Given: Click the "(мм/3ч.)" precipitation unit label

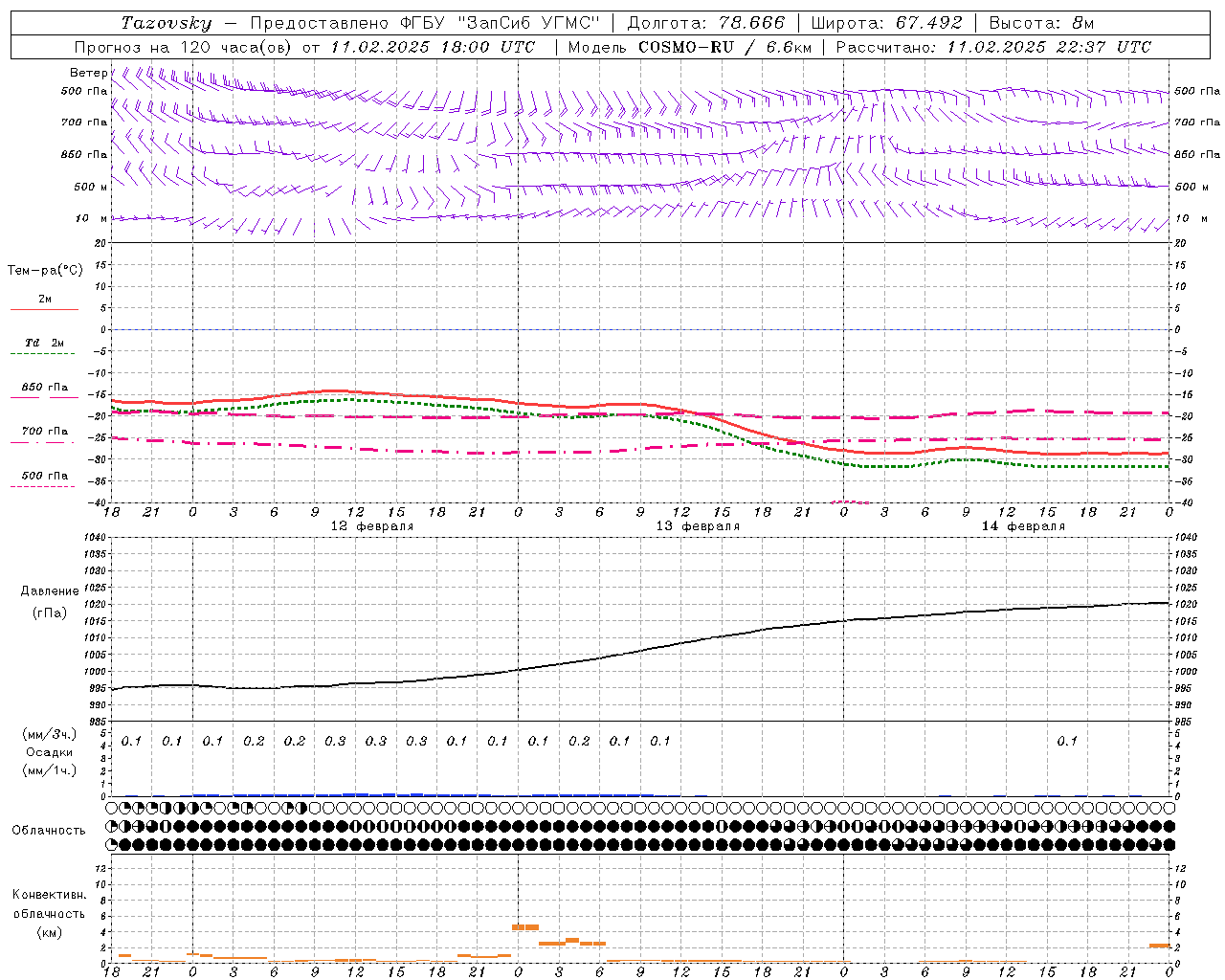Looking at the screenshot, I should click(x=50, y=734).
